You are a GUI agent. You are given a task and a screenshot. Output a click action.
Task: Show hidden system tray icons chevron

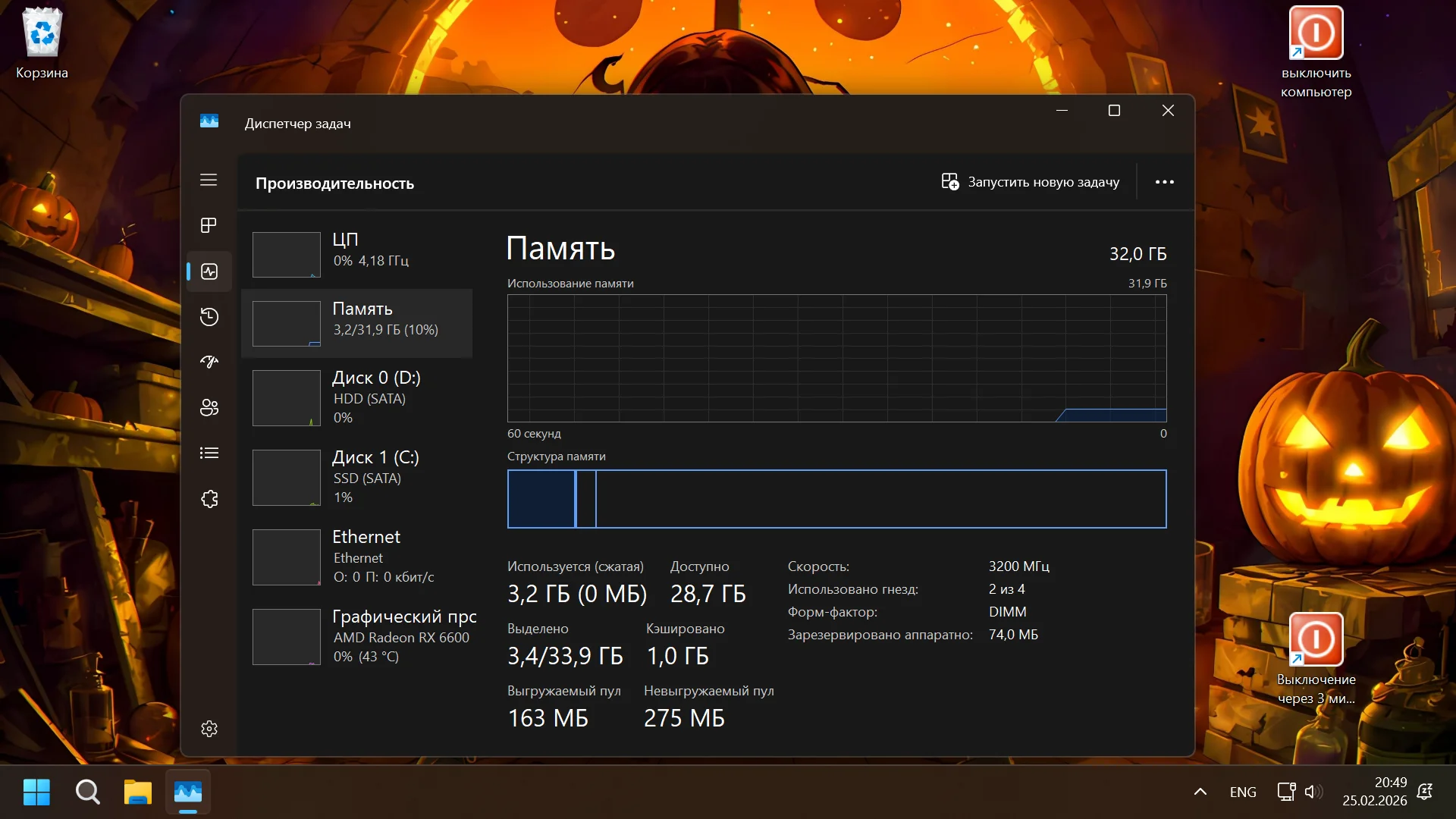point(1200,792)
